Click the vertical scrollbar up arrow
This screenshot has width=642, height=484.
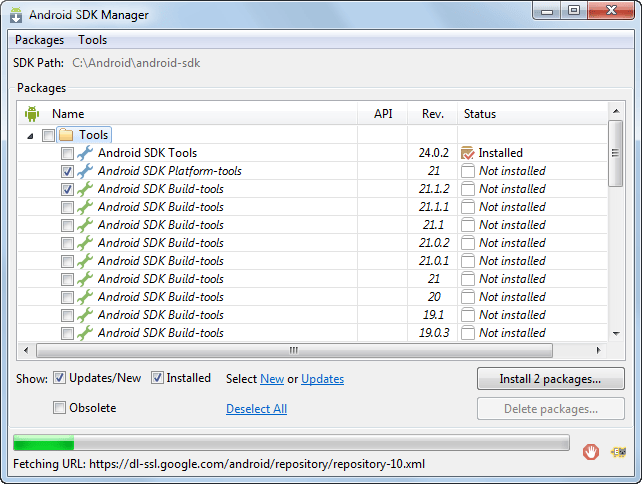616,111
